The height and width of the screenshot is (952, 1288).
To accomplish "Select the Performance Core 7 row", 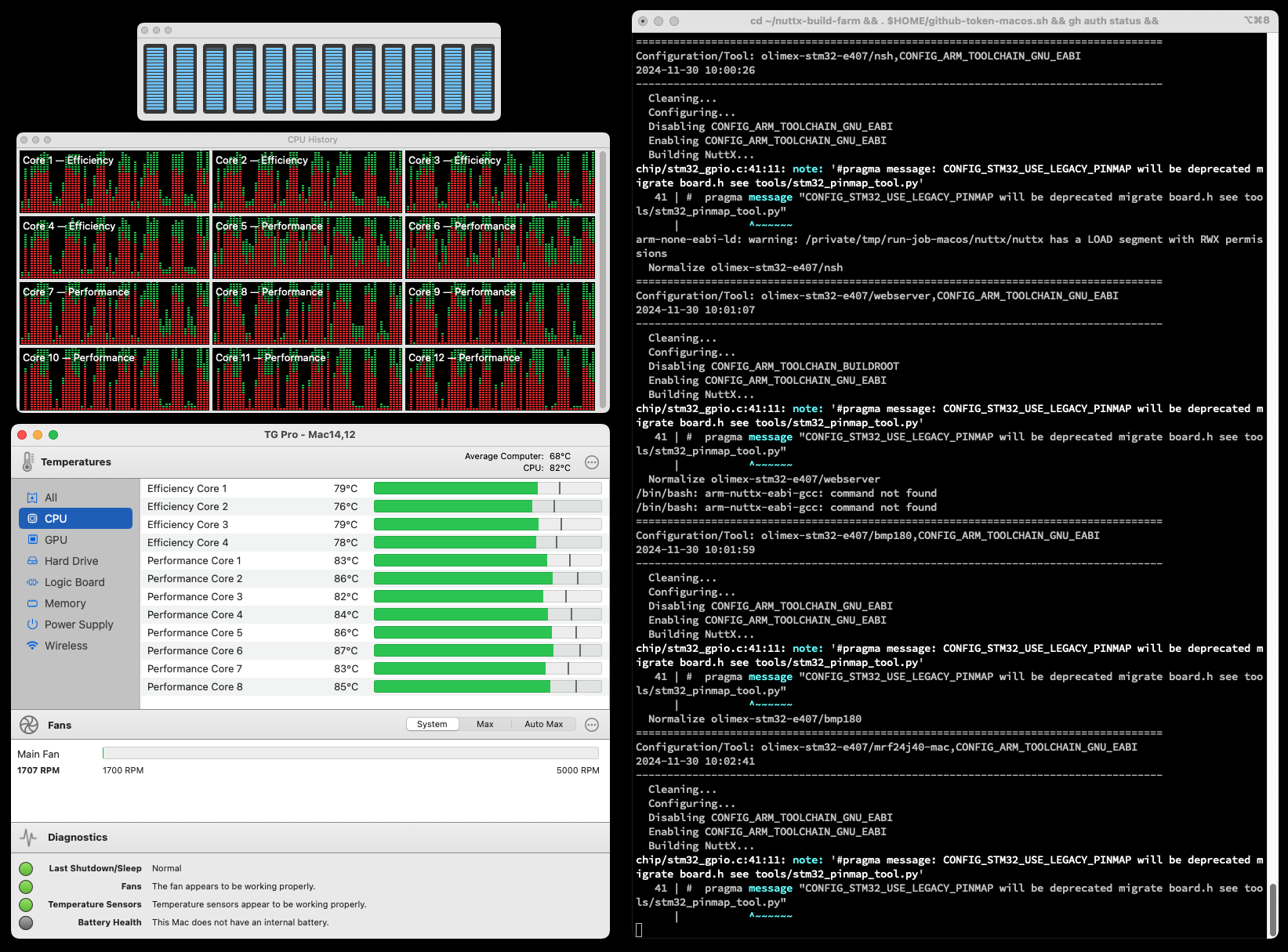I will click(x=375, y=668).
